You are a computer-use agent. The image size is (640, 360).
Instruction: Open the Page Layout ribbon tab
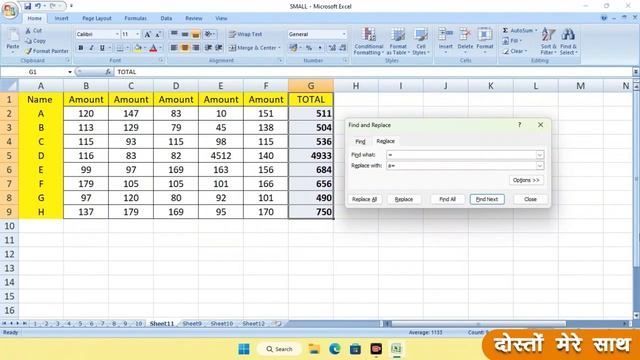tap(97, 18)
